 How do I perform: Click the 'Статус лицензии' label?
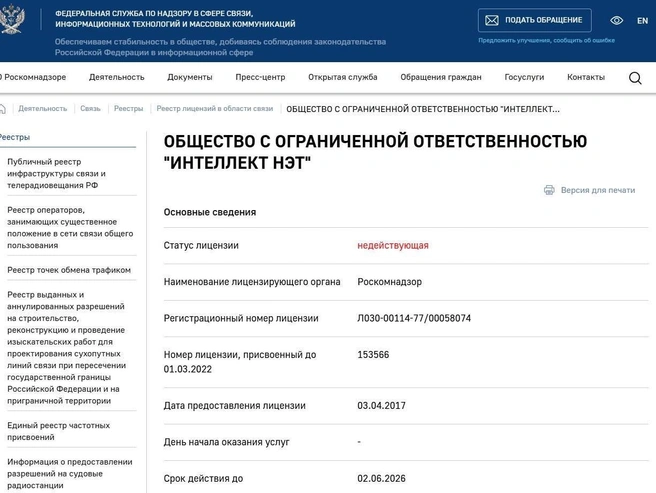pyautogui.click(x=201, y=245)
